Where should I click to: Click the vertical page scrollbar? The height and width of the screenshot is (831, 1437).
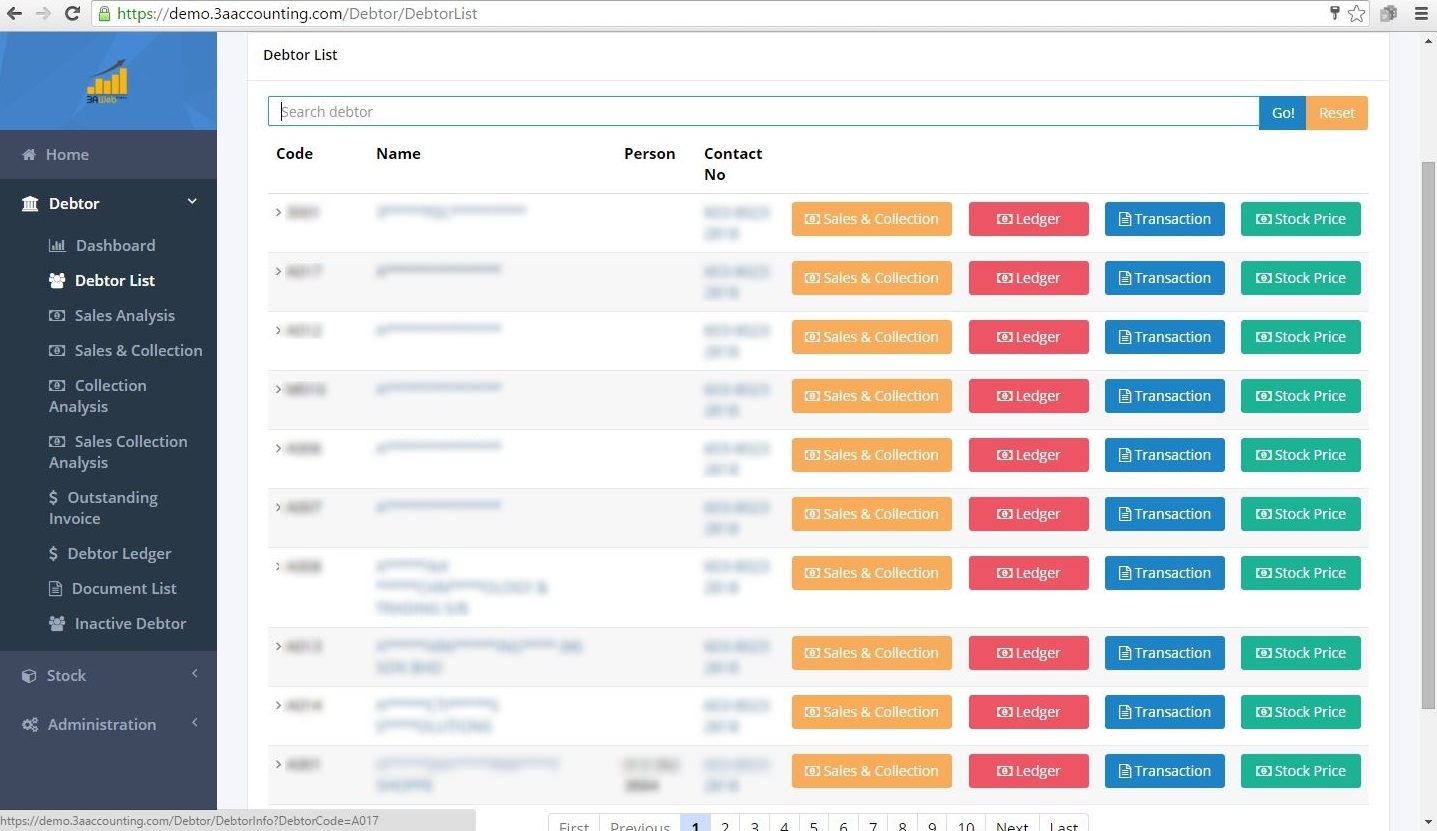[x=1428, y=435]
